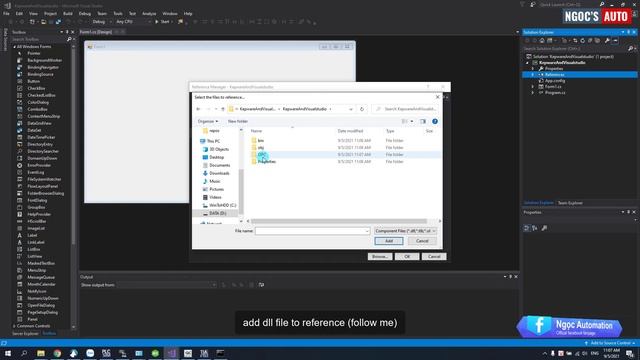Click Cancel in Reference Manager

click(x=434, y=256)
